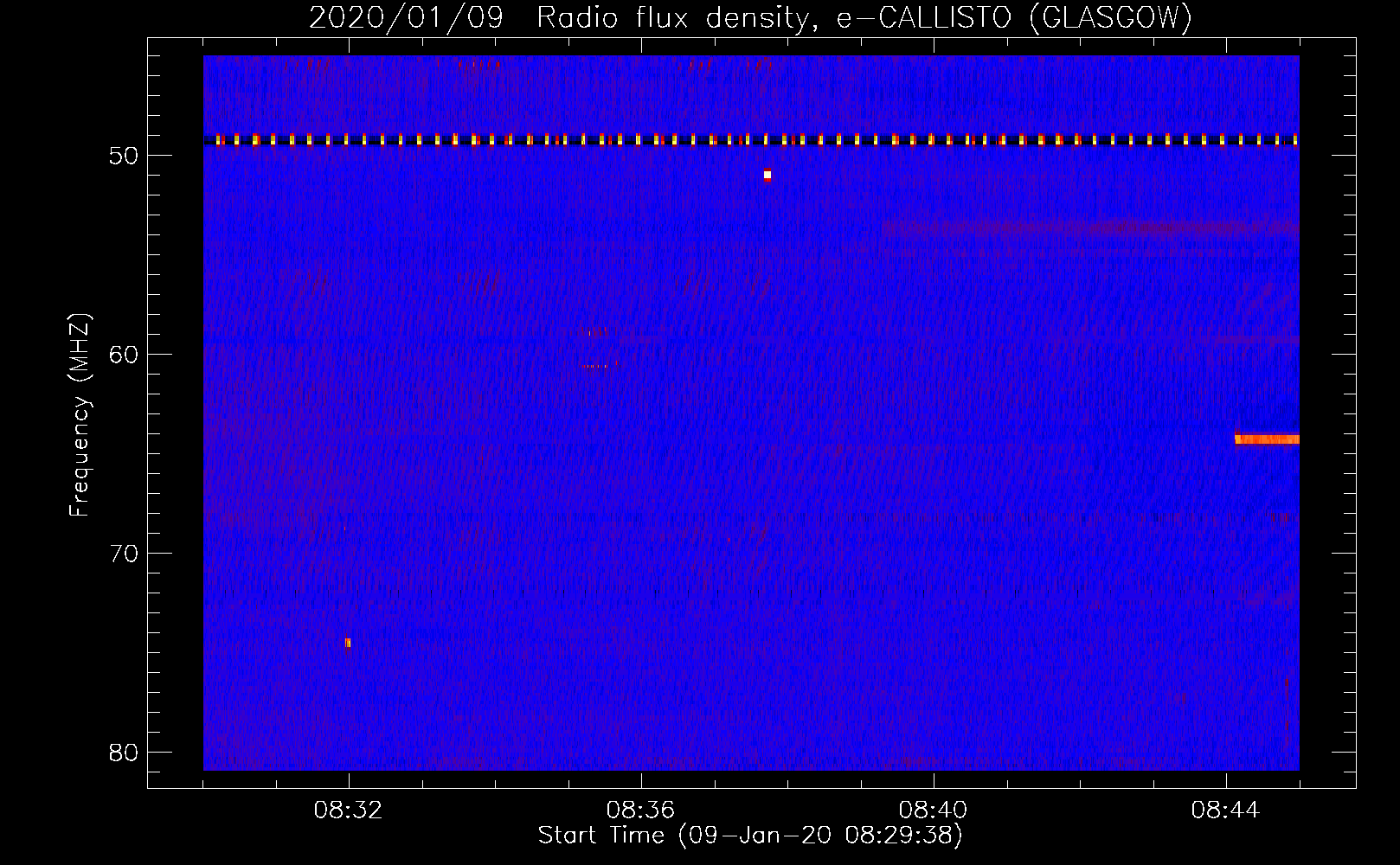Image resolution: width=1400 pixels, height=865 pixels.
Task: Click the 08:36 time tick label
Action: [x=640, y=811]
